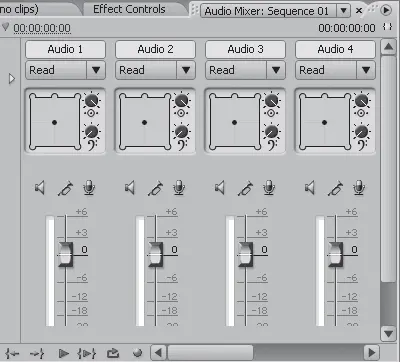Screen dimensions: 400x362
Task: Click the vertical scrollbar thumb
Action: point(388,168)
